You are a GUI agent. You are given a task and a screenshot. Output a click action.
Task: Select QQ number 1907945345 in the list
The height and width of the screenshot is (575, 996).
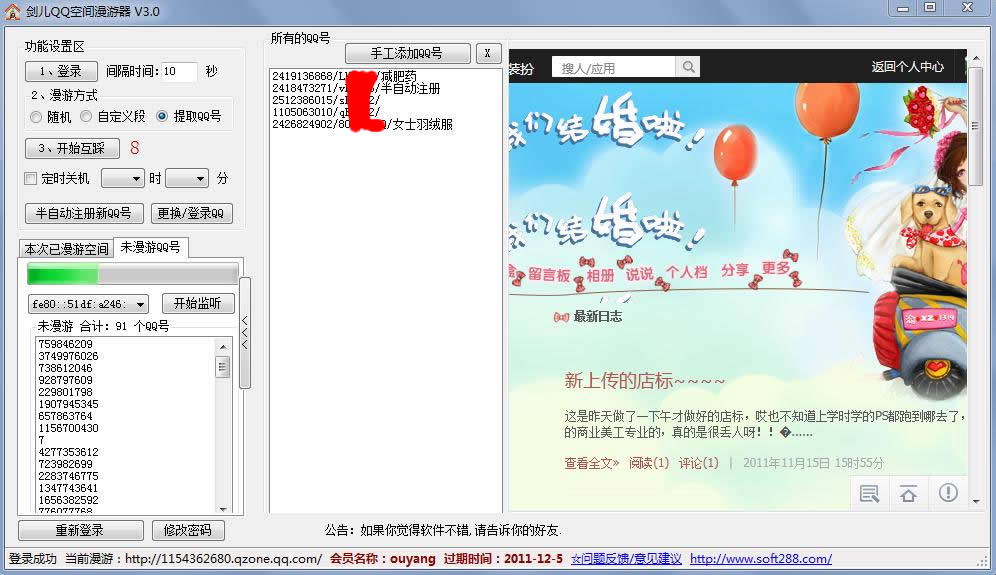pos(68,404)
